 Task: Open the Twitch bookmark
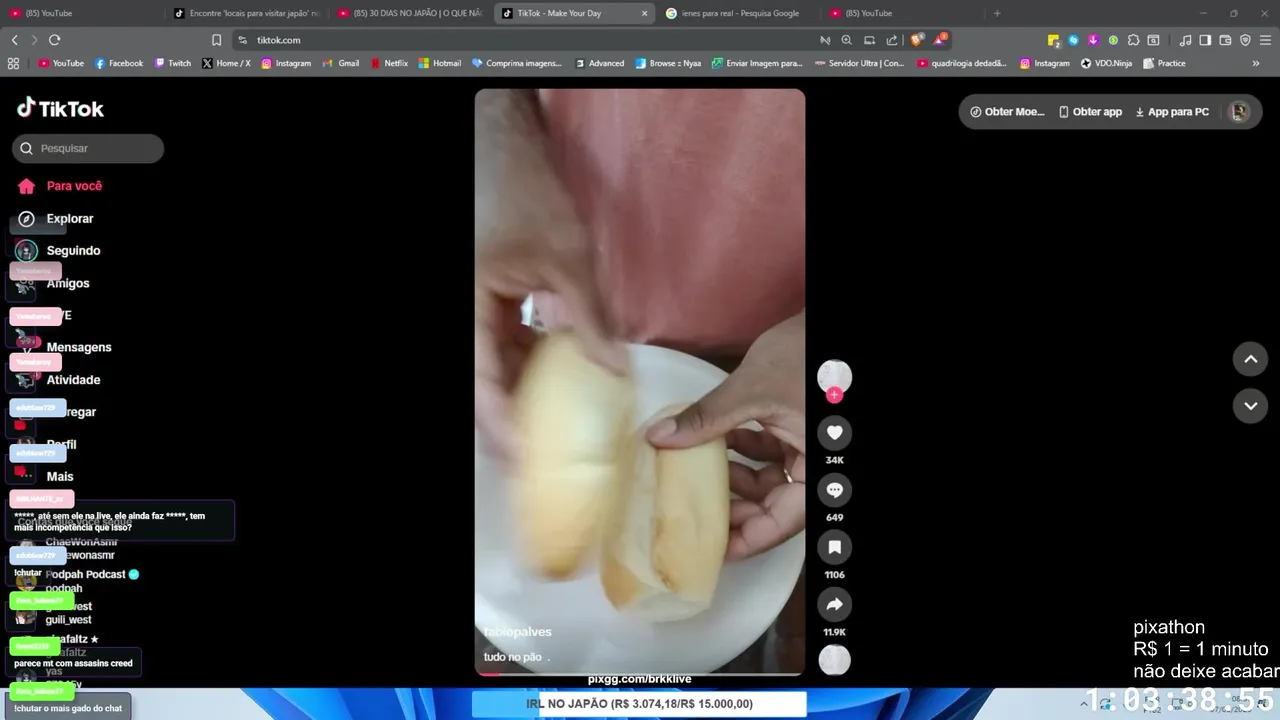tap(173, 63)
